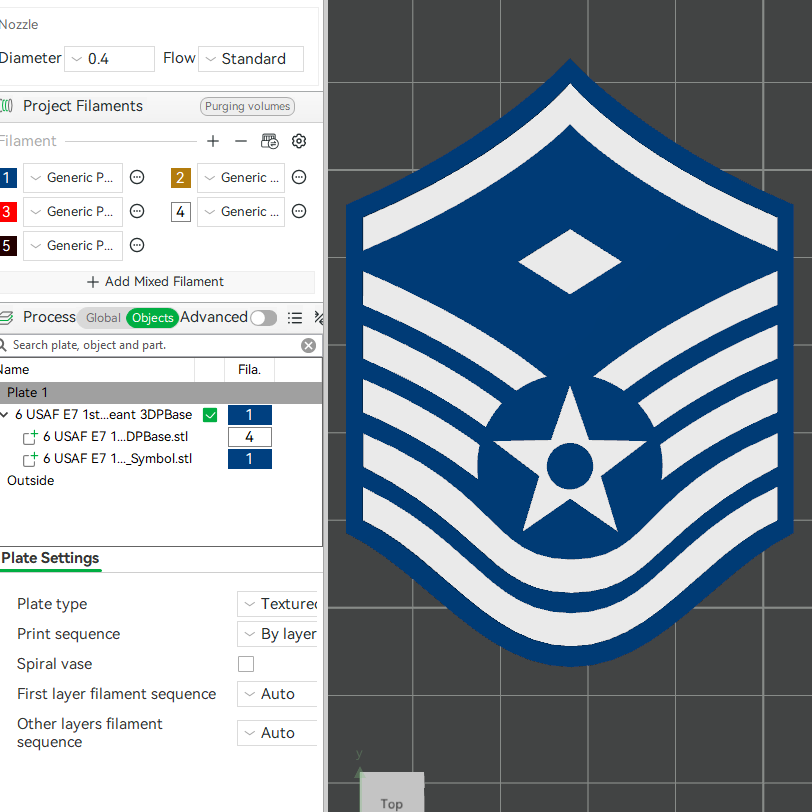This screenshot has width=812, height=812.
Task: Click filament cell 1 of USAF E7 object
Action: (x=250, y=415)
